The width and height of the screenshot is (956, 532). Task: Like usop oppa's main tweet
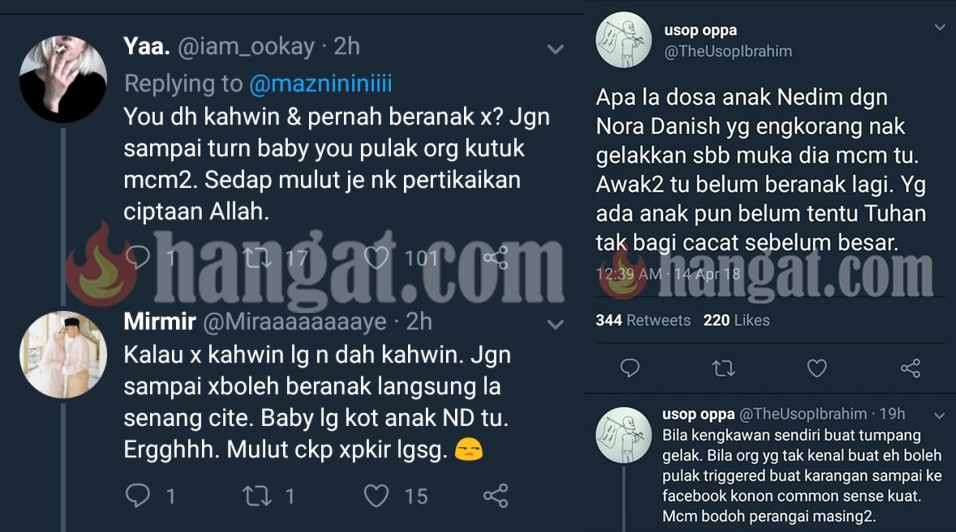tap(817, 368)
